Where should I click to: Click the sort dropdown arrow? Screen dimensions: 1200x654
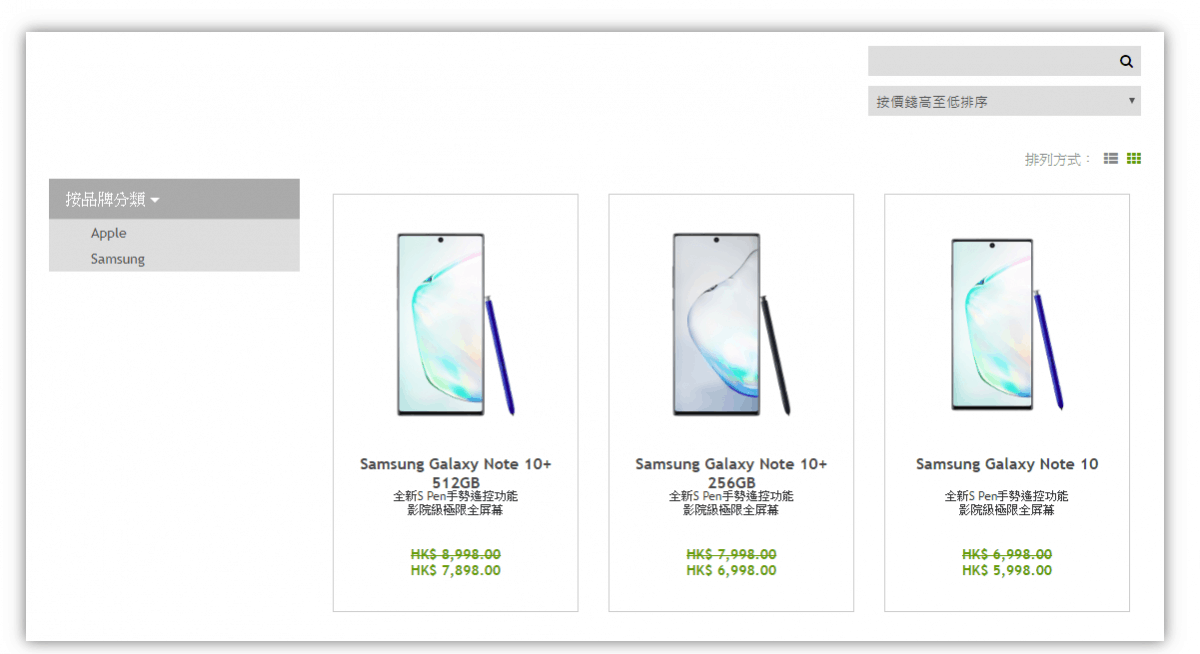pyautogui.click(x=1132, y=100)
